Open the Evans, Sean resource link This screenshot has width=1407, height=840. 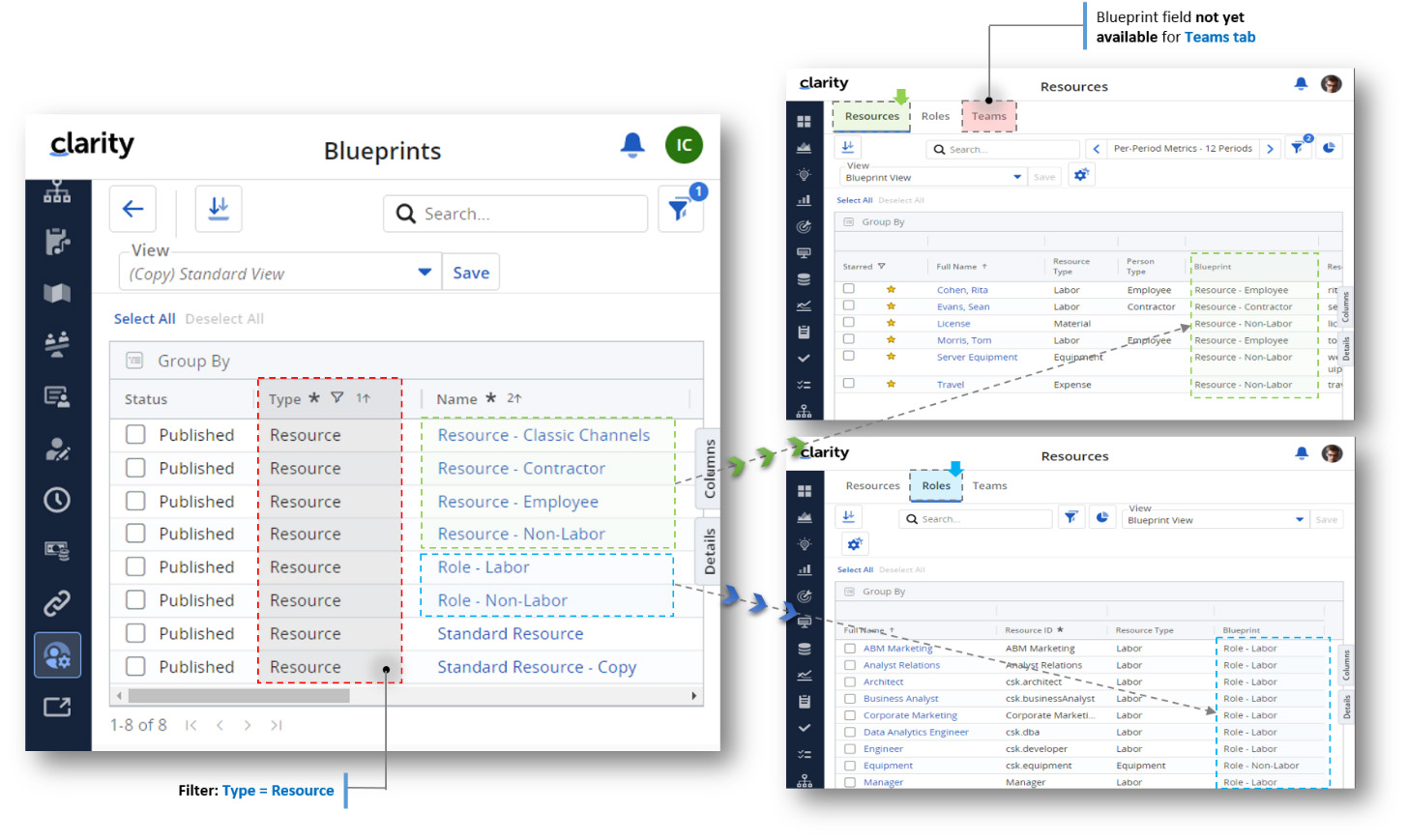963,306
